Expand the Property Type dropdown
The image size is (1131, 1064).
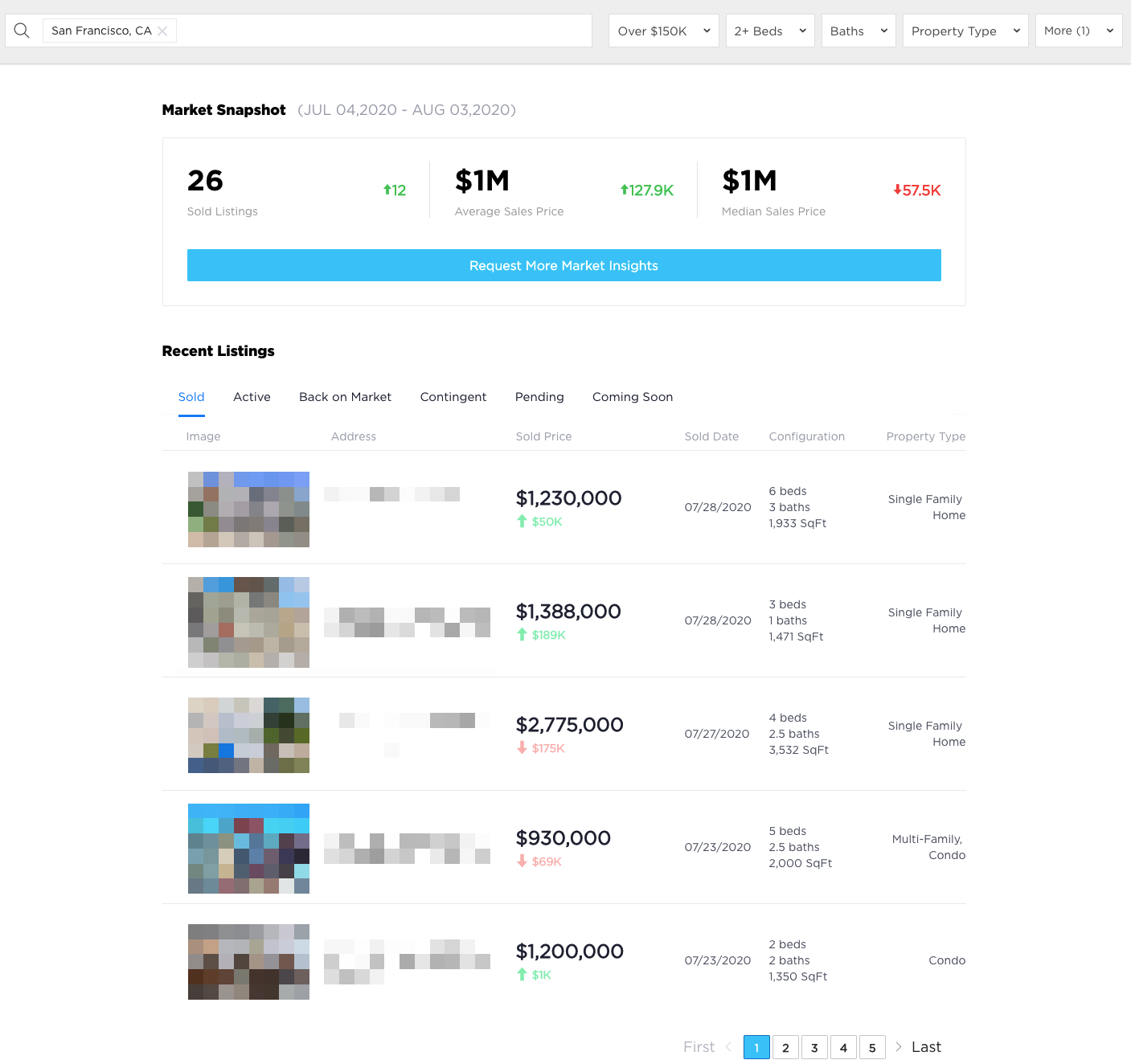coord(965,31)
